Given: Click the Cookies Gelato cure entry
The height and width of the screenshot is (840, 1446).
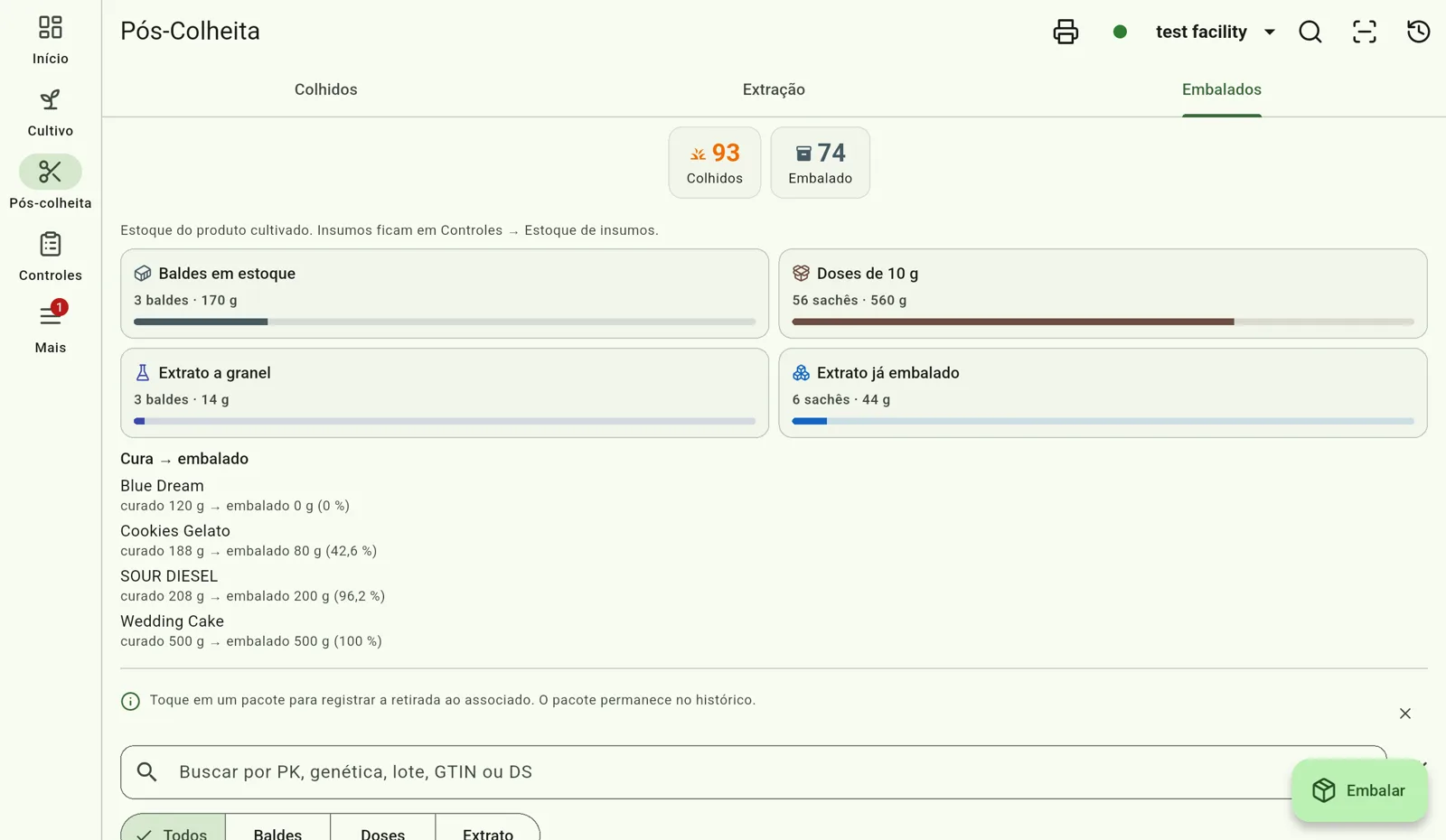Looking at the screenshot, I should 249,540.
